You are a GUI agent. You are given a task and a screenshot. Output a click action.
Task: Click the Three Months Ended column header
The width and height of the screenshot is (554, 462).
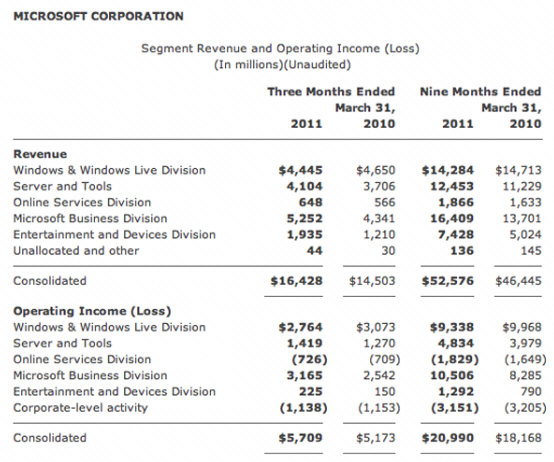coord(331,92)
